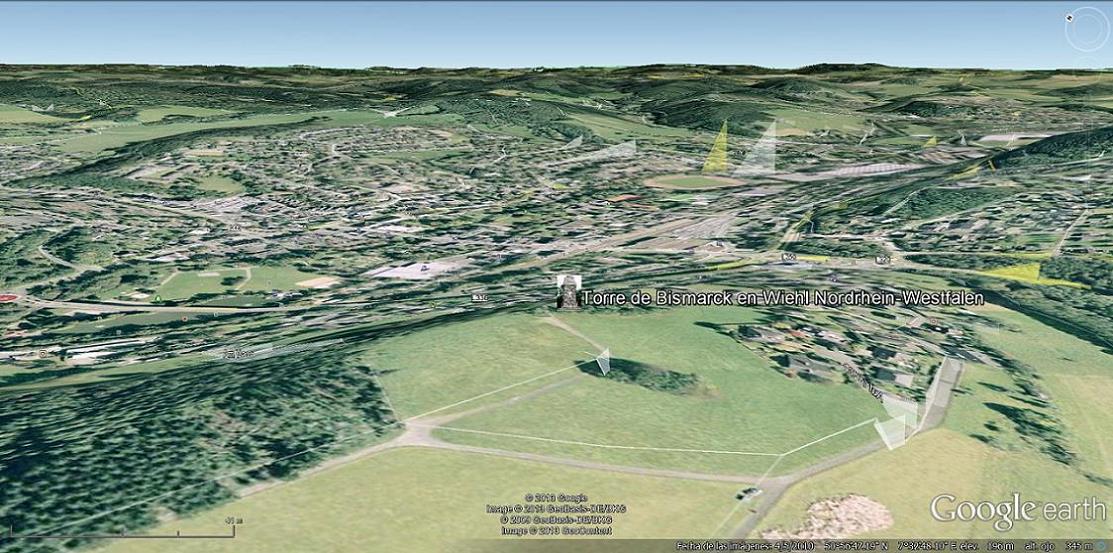This screenshot has width=1113, height=553.
Task: Click the © 2013 Google copyright text
Action: (557, 498)
